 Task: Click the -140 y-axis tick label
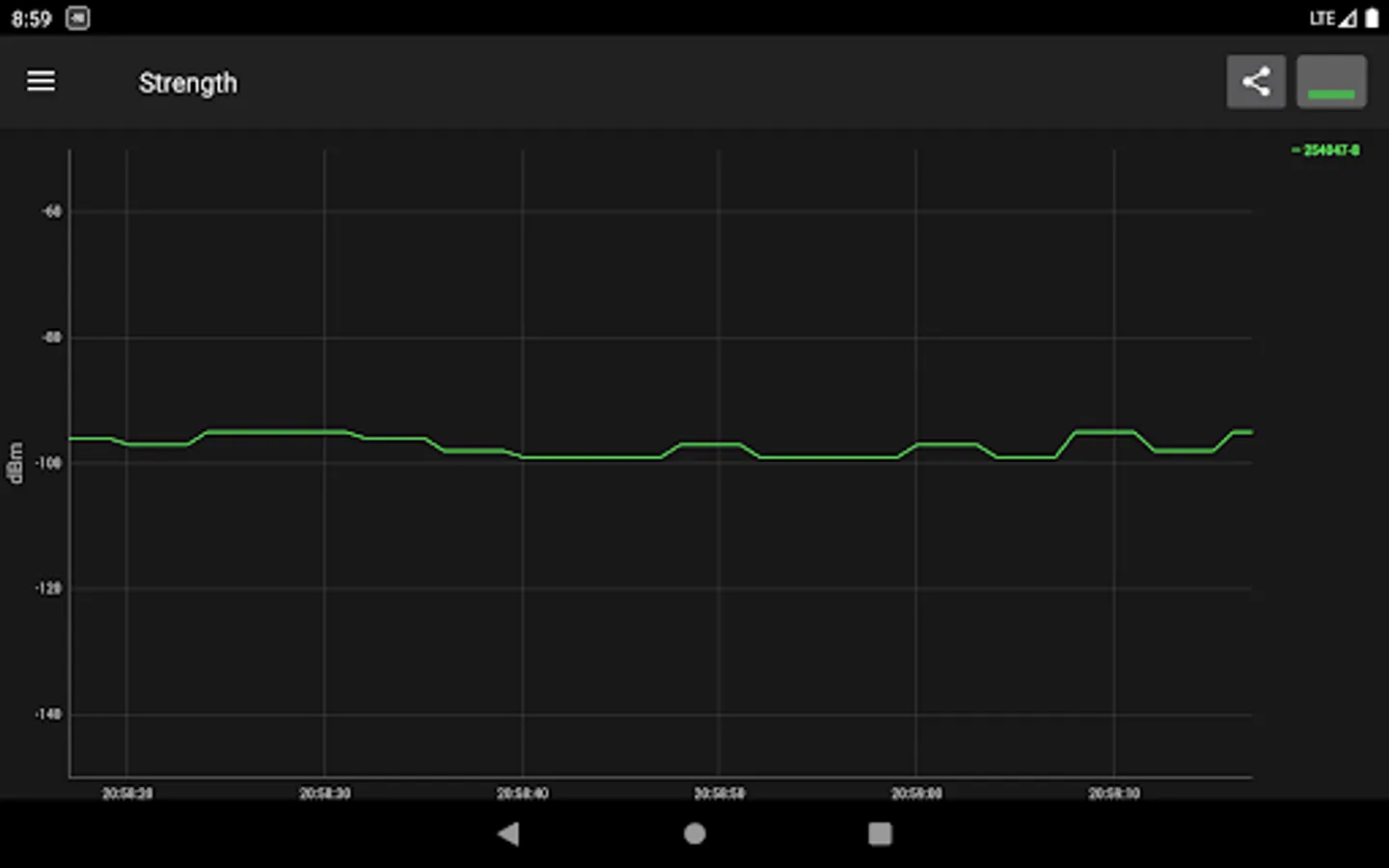48,715
